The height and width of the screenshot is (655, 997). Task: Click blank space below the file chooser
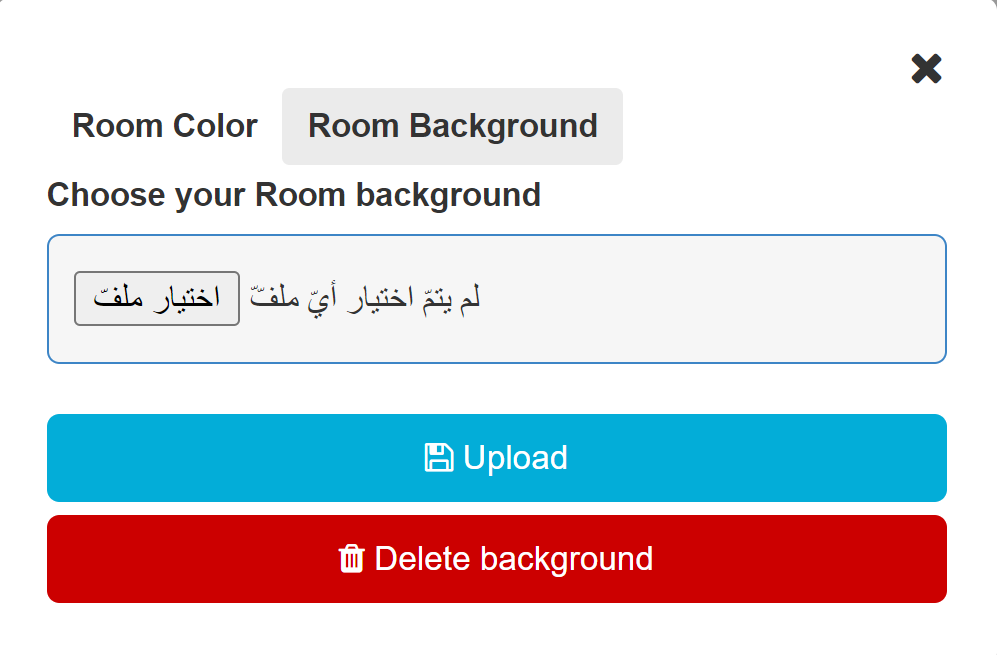(496, 387)
